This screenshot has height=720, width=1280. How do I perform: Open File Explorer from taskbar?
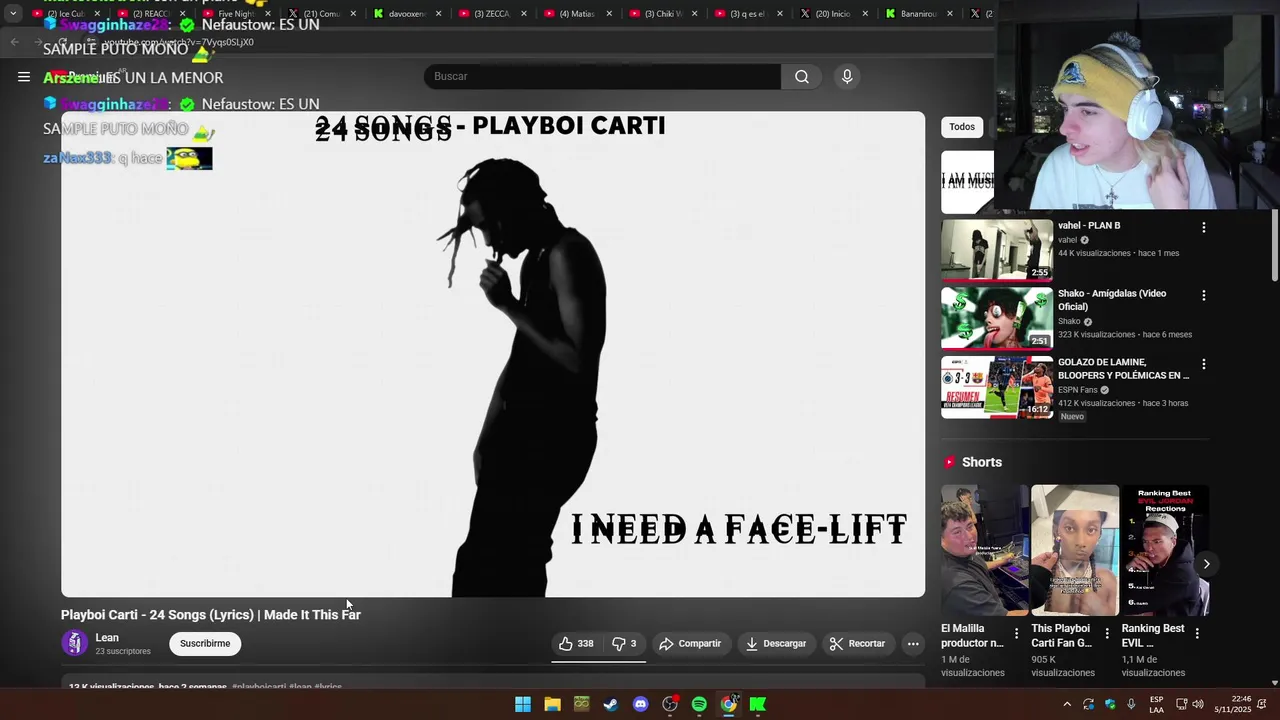[552, 705]
